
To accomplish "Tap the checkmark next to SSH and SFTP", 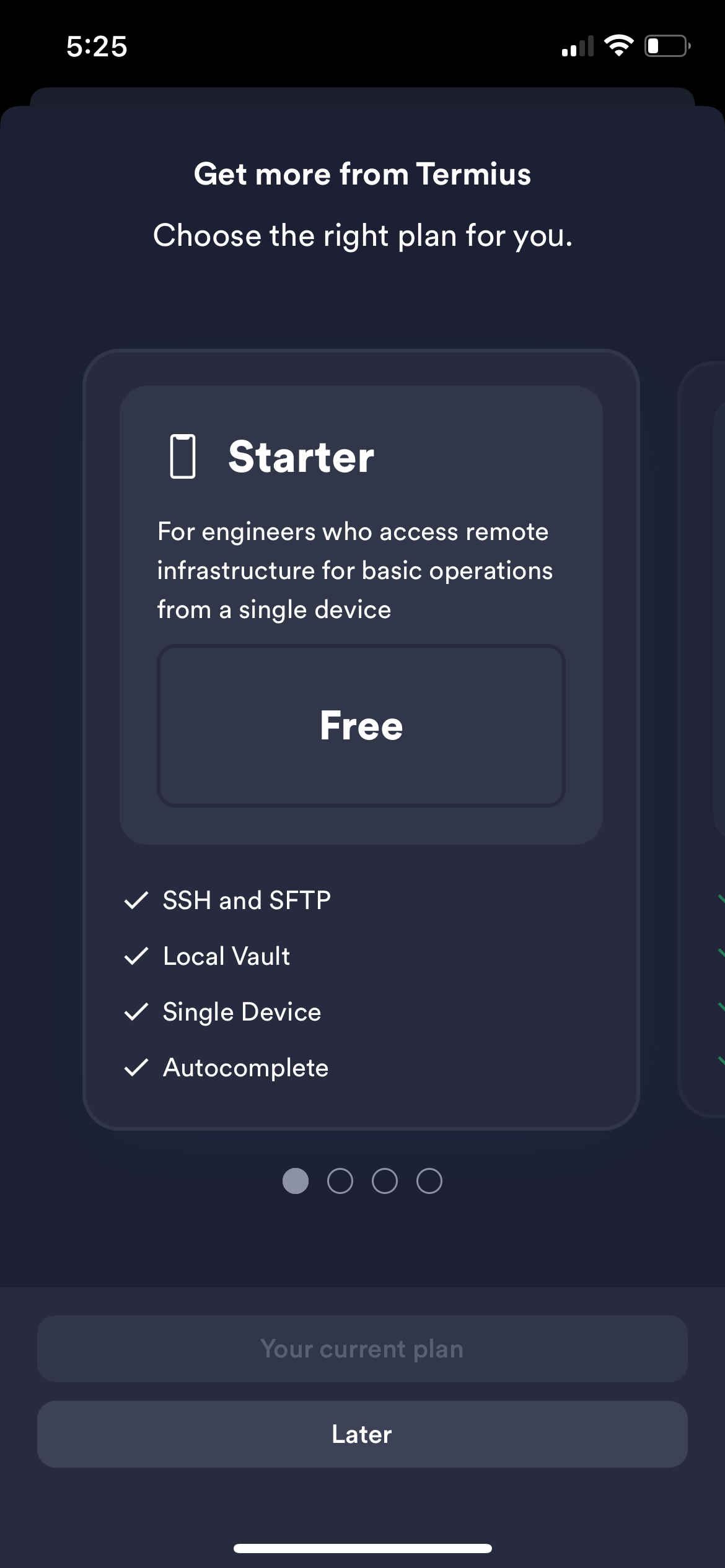I will pyautogui.click(x=136, y=900).
